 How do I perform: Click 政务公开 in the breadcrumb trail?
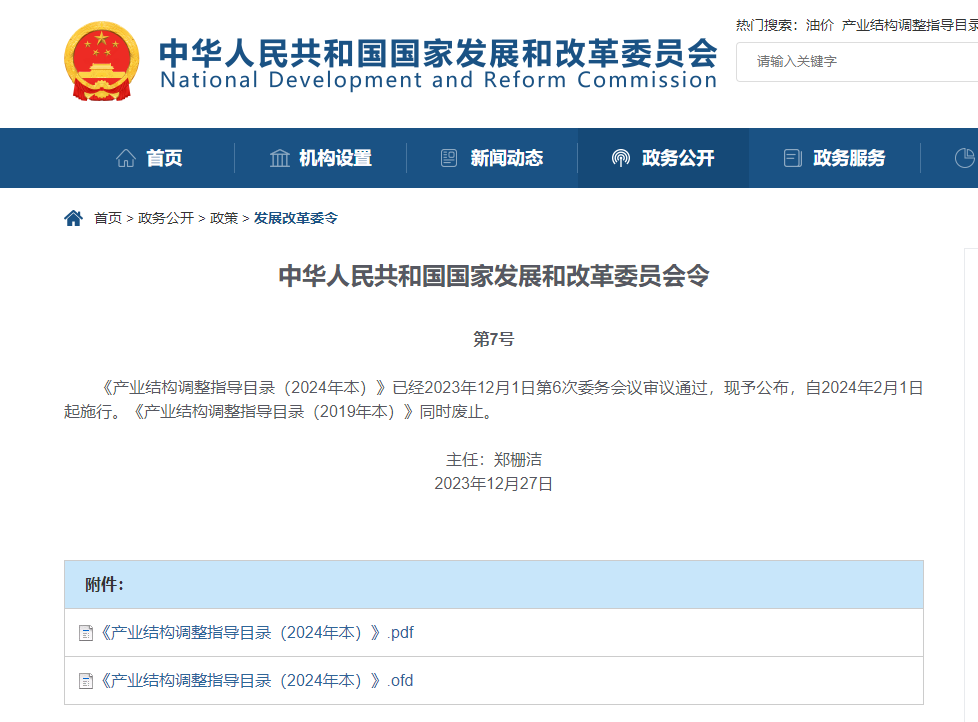[x=160, y=218]
